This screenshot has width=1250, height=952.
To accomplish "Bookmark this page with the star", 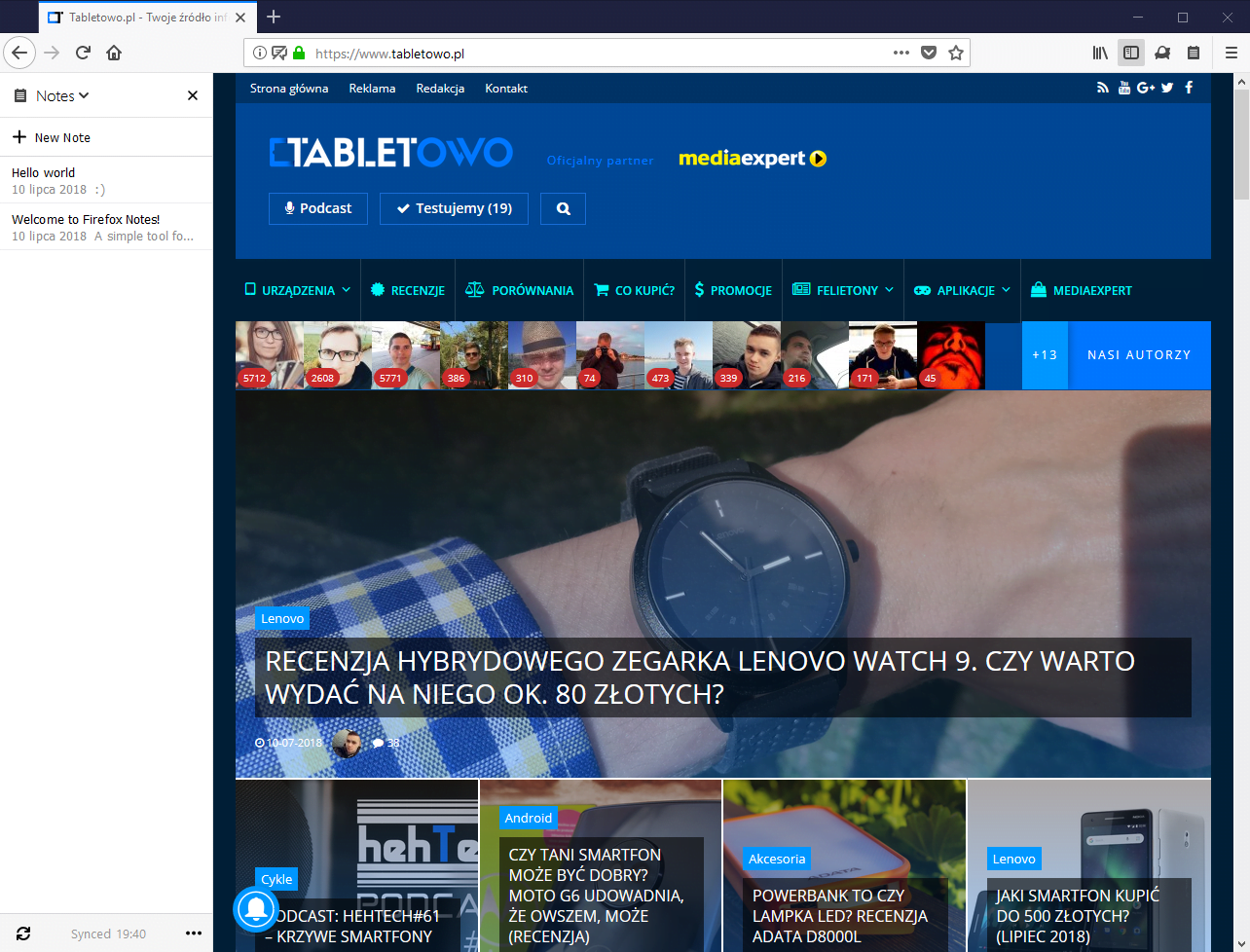I will pos(956,53).
